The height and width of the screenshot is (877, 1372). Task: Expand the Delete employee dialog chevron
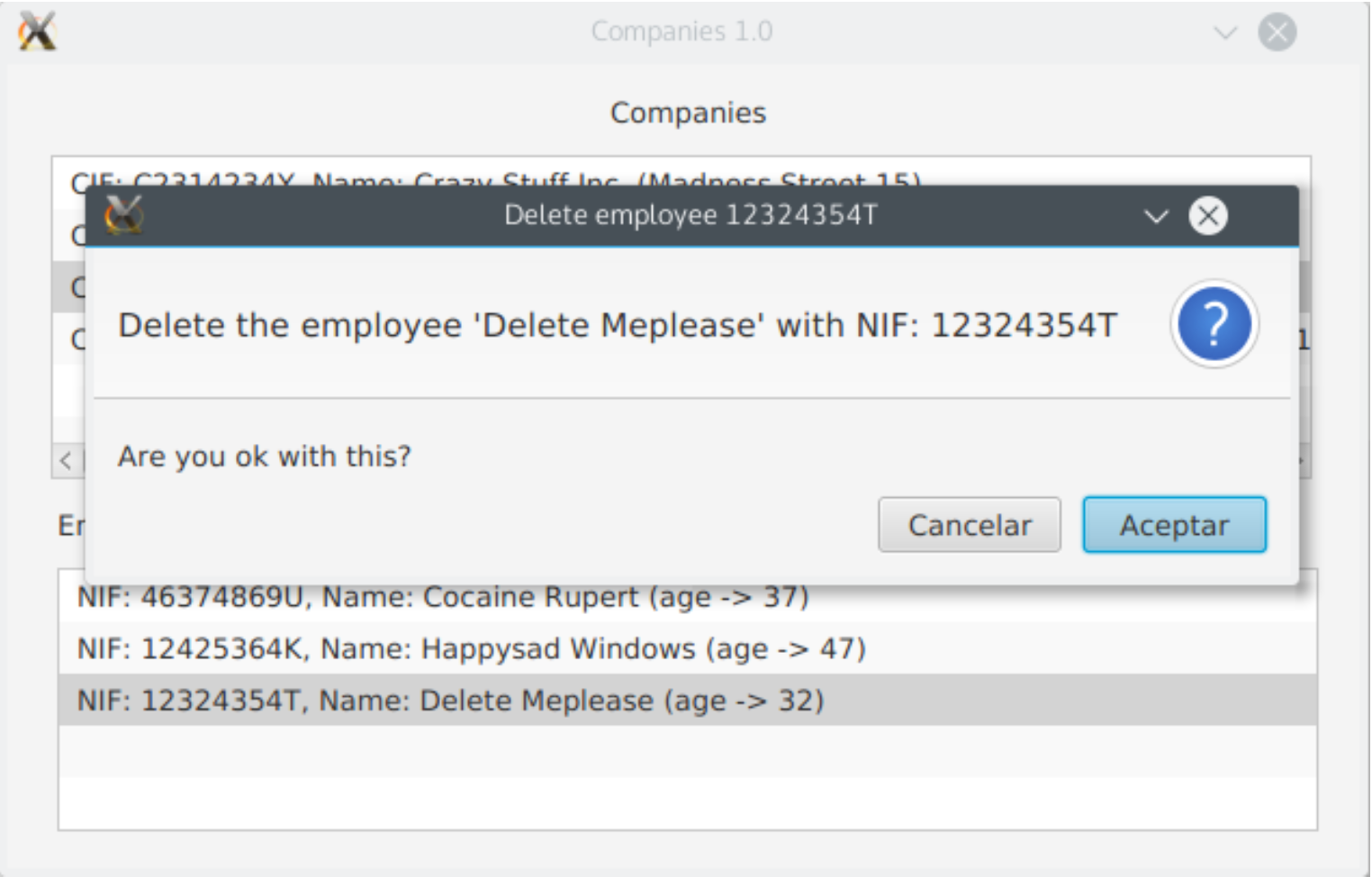(1155, 216)
